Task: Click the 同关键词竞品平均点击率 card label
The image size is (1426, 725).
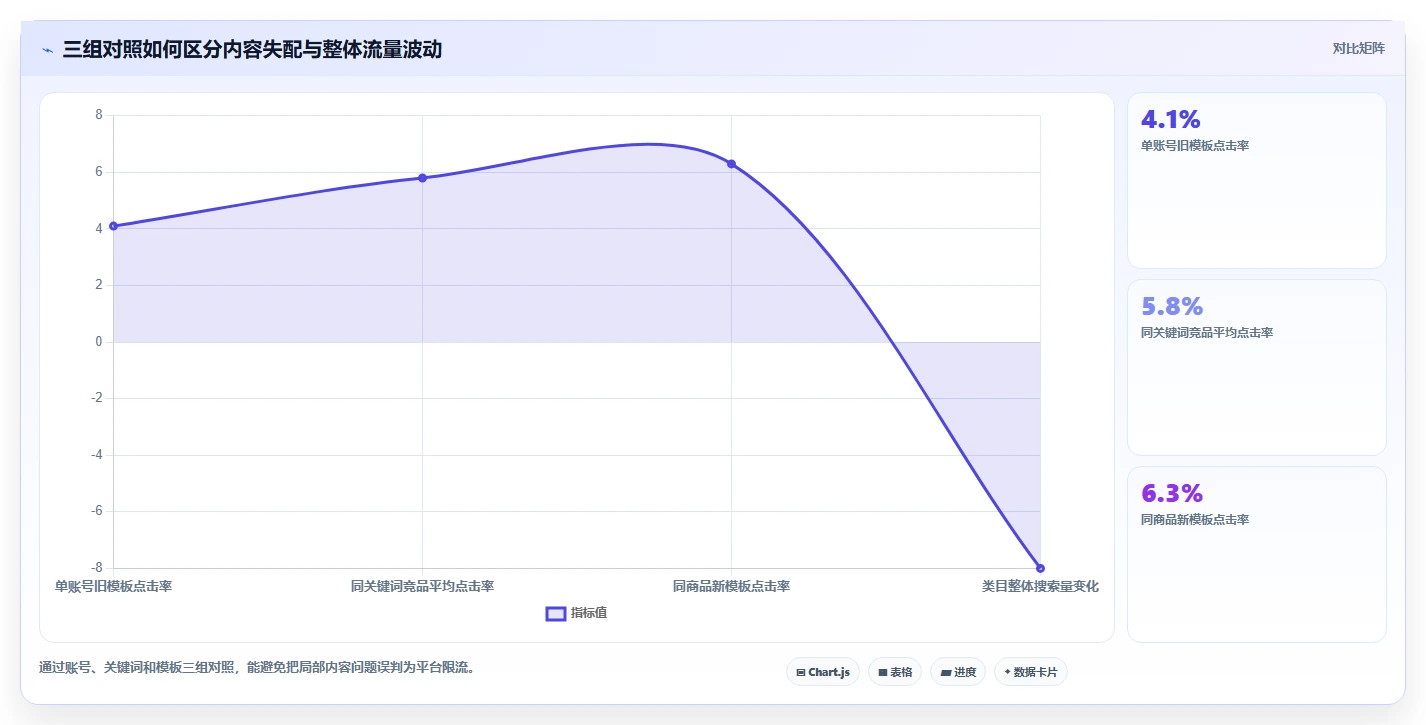Action: pos(1207,333)
